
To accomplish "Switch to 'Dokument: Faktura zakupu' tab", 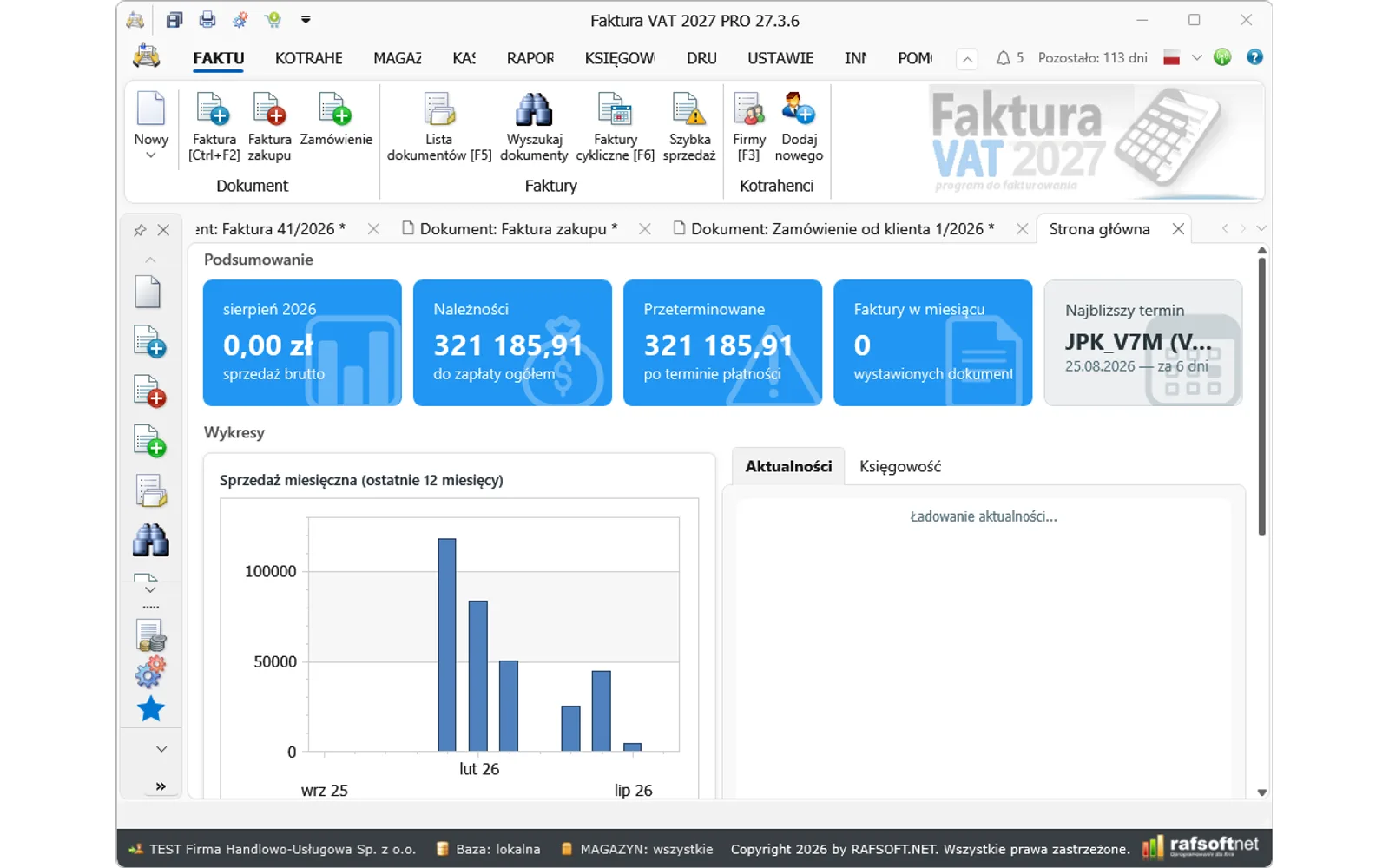I will coord(510,229).
